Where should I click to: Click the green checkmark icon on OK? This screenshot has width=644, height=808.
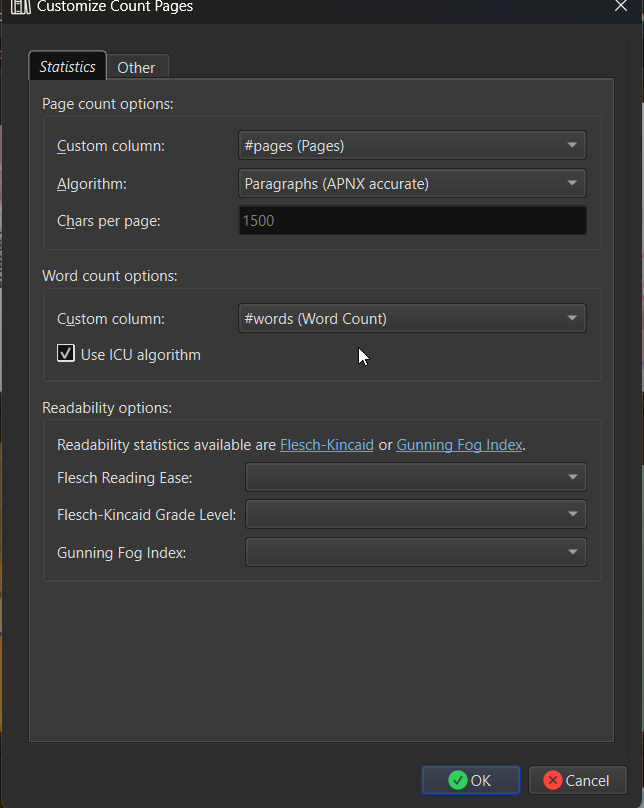click(458, 781)
